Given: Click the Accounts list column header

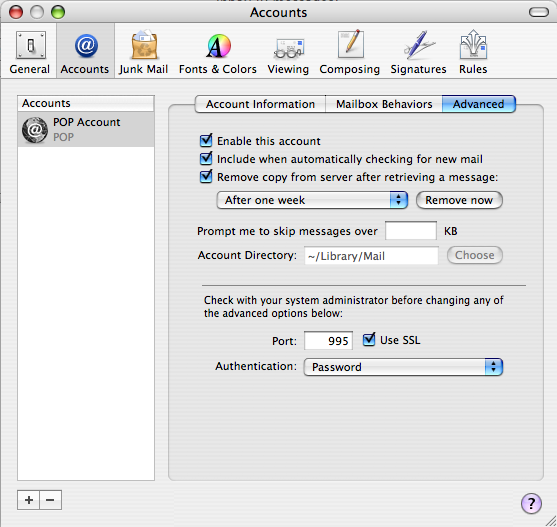Looking at the screenshot, I should click(x=86, y=103).
